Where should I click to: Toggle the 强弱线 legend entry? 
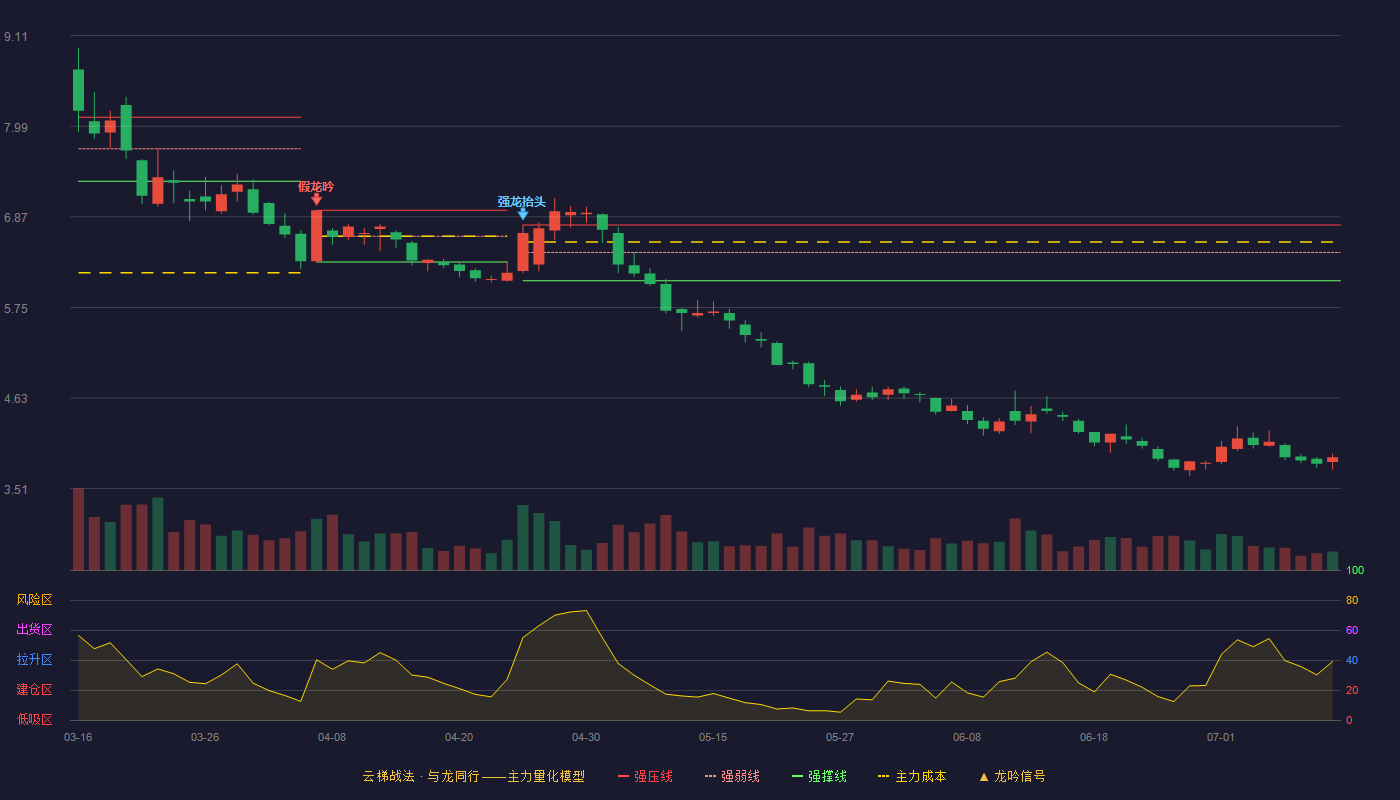pyautogui.click(x=732, y=776)
